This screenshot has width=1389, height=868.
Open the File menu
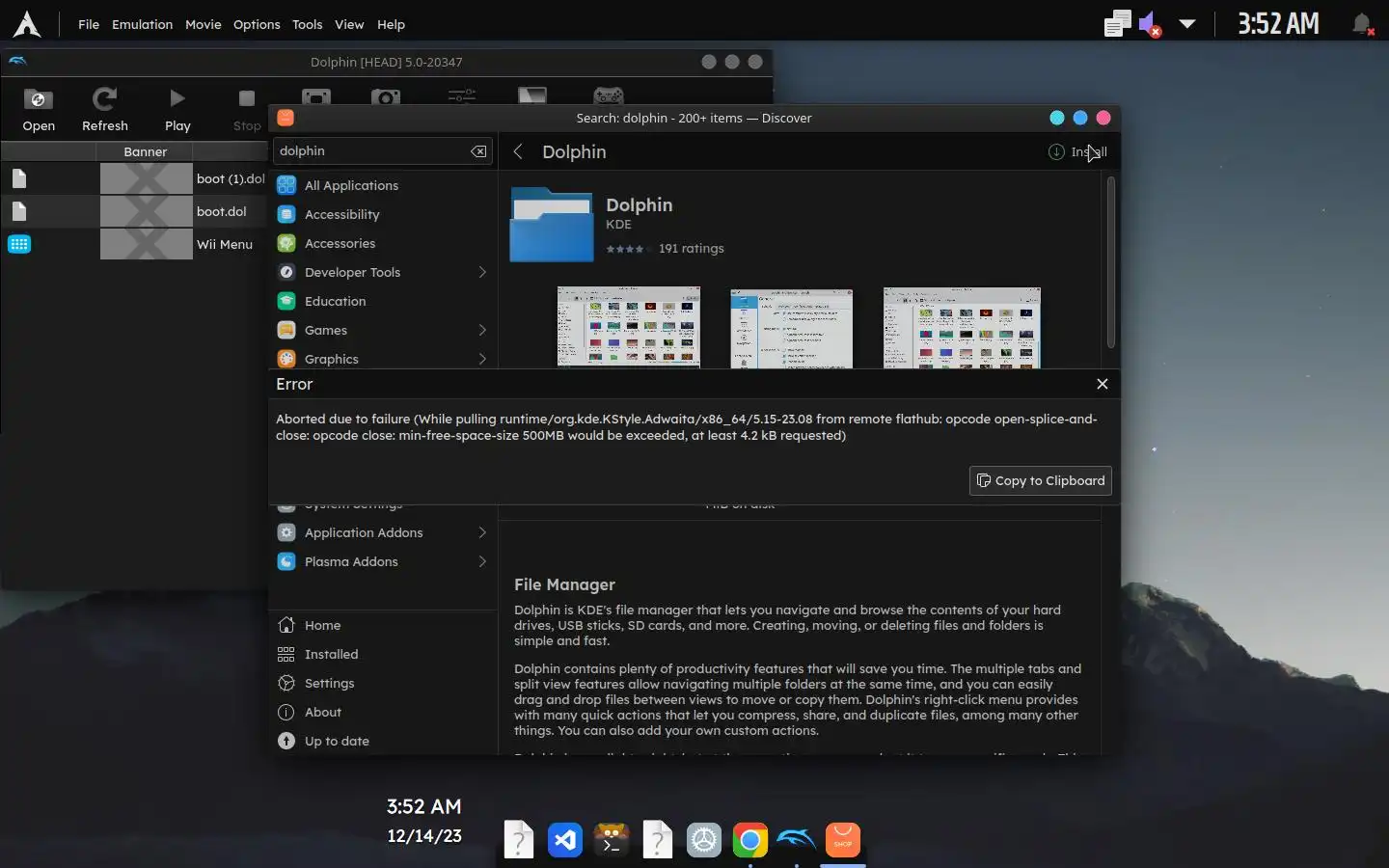[89, 24]
